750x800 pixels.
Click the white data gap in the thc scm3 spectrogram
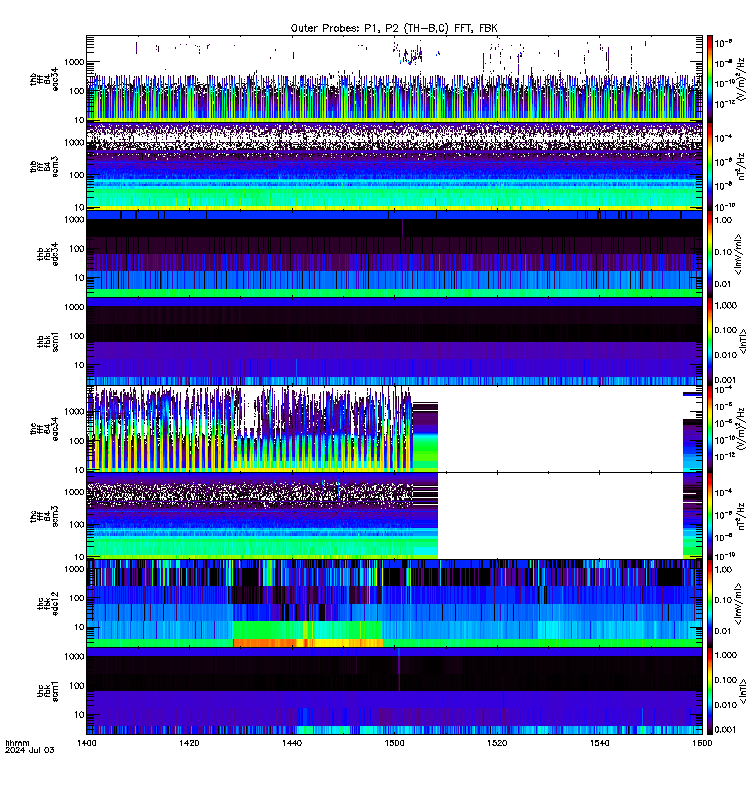pyautogui.click(x=560, y=516)
